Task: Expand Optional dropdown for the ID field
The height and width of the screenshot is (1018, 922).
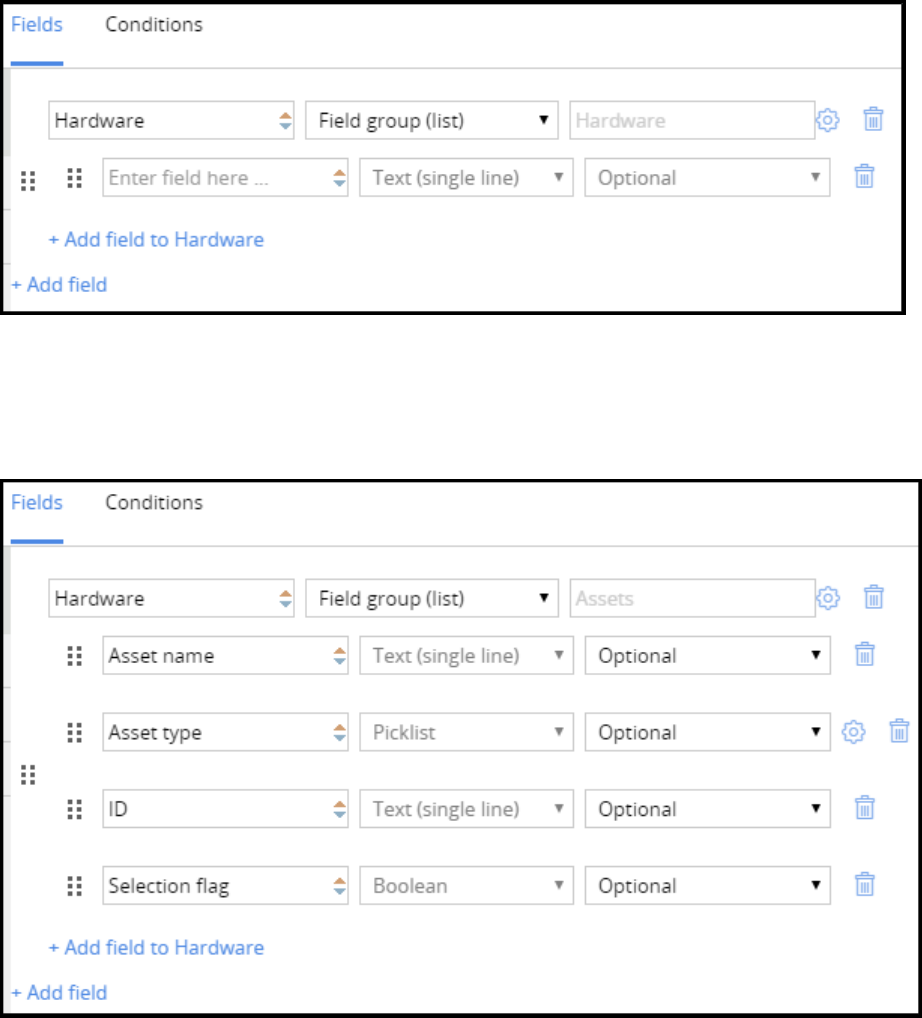Action: 707,808
